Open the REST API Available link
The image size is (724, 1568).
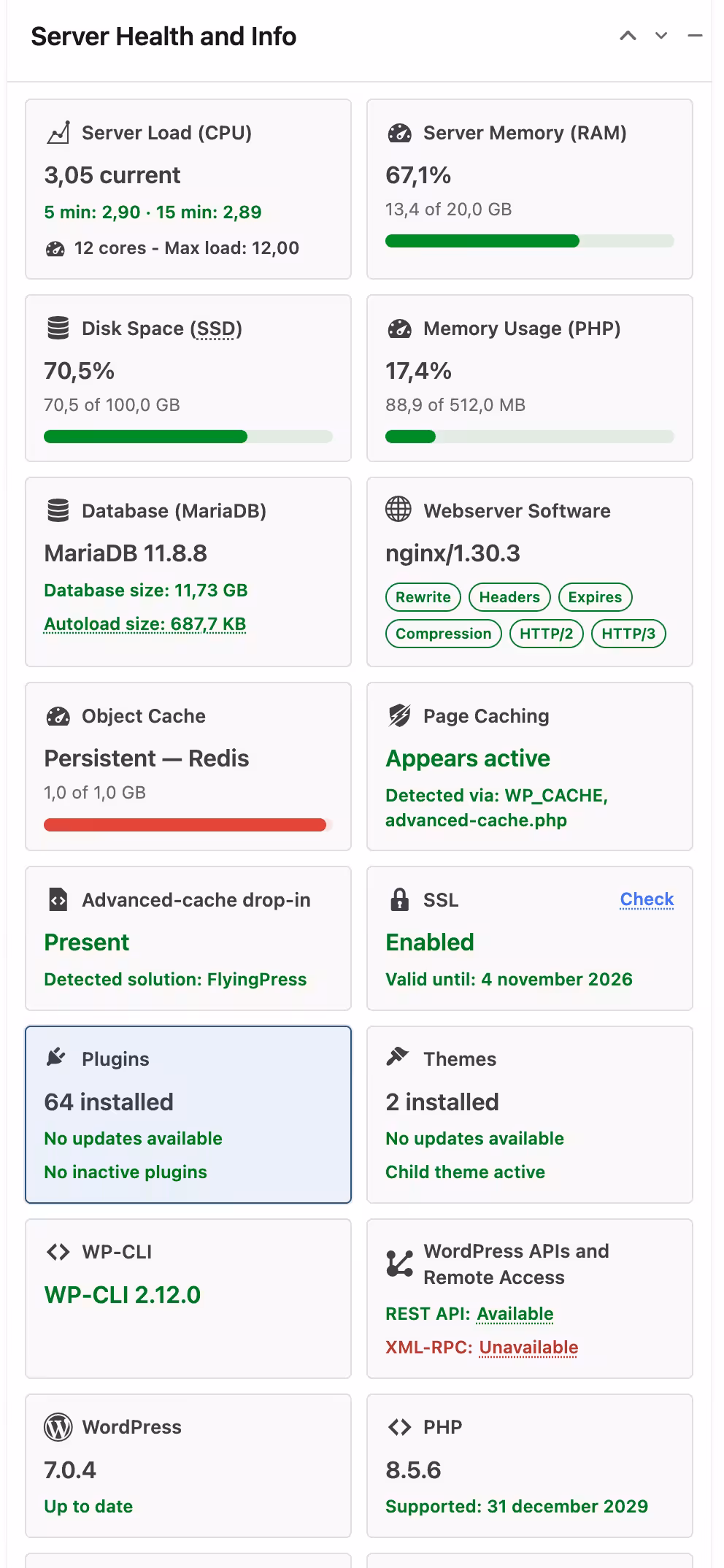[x=515, y=1314]
